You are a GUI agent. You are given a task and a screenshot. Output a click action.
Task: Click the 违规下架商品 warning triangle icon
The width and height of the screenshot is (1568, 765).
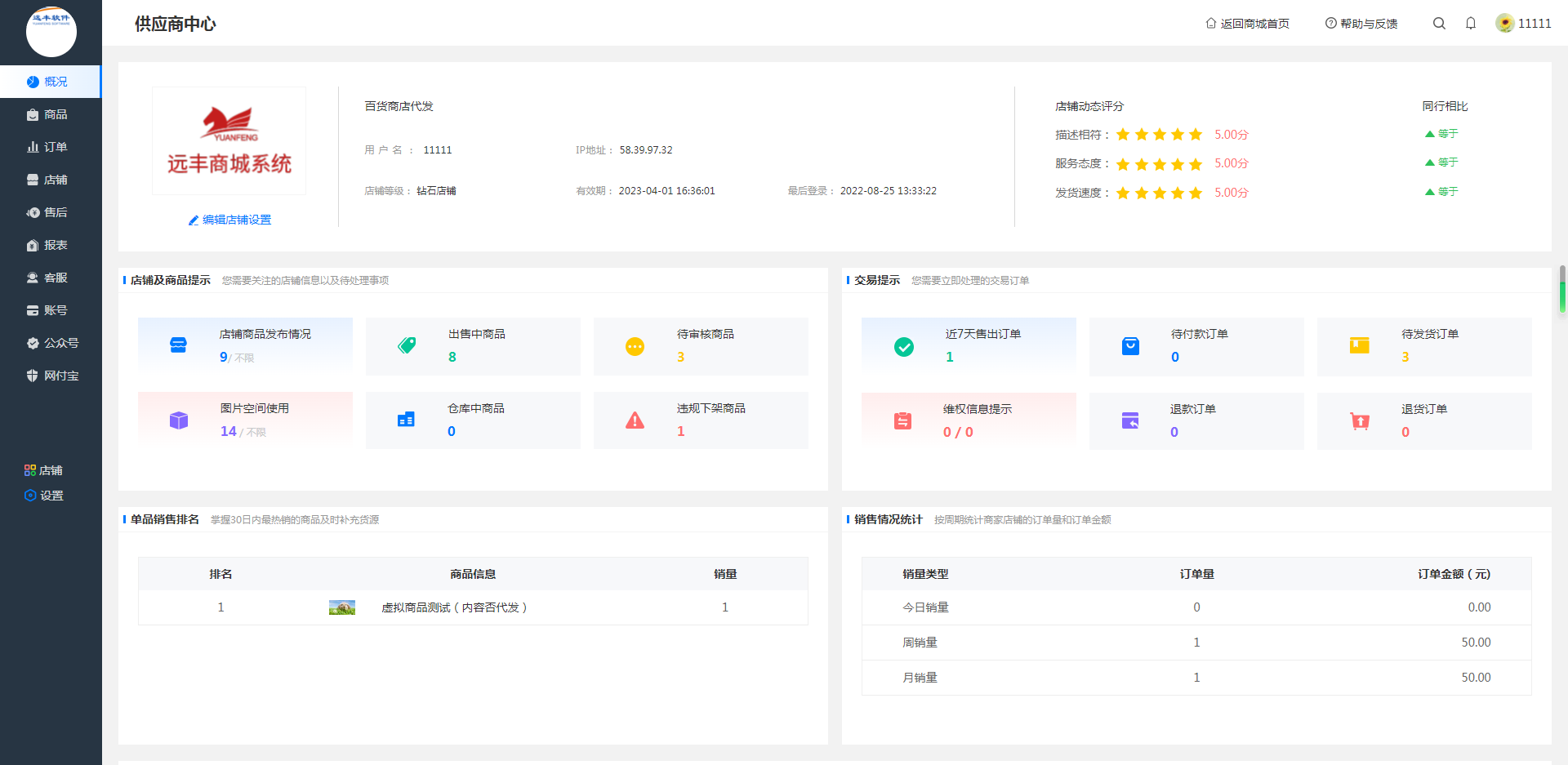pos(635,420)
